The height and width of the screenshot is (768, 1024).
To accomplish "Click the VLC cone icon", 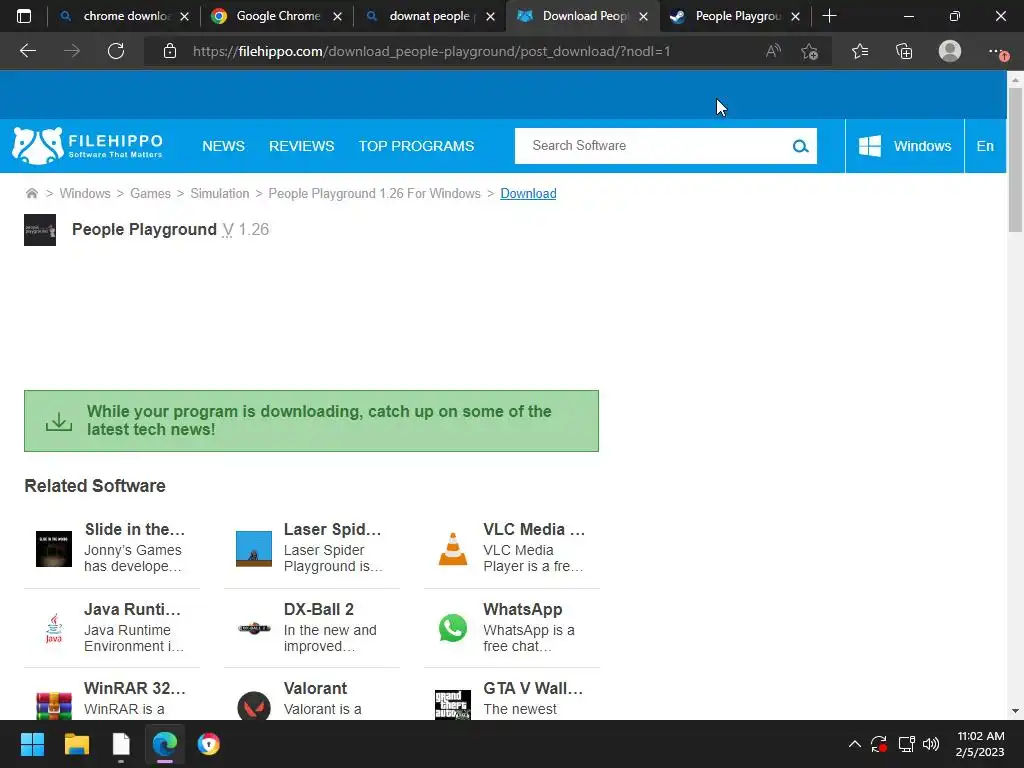I will click(x=453, y=549).
